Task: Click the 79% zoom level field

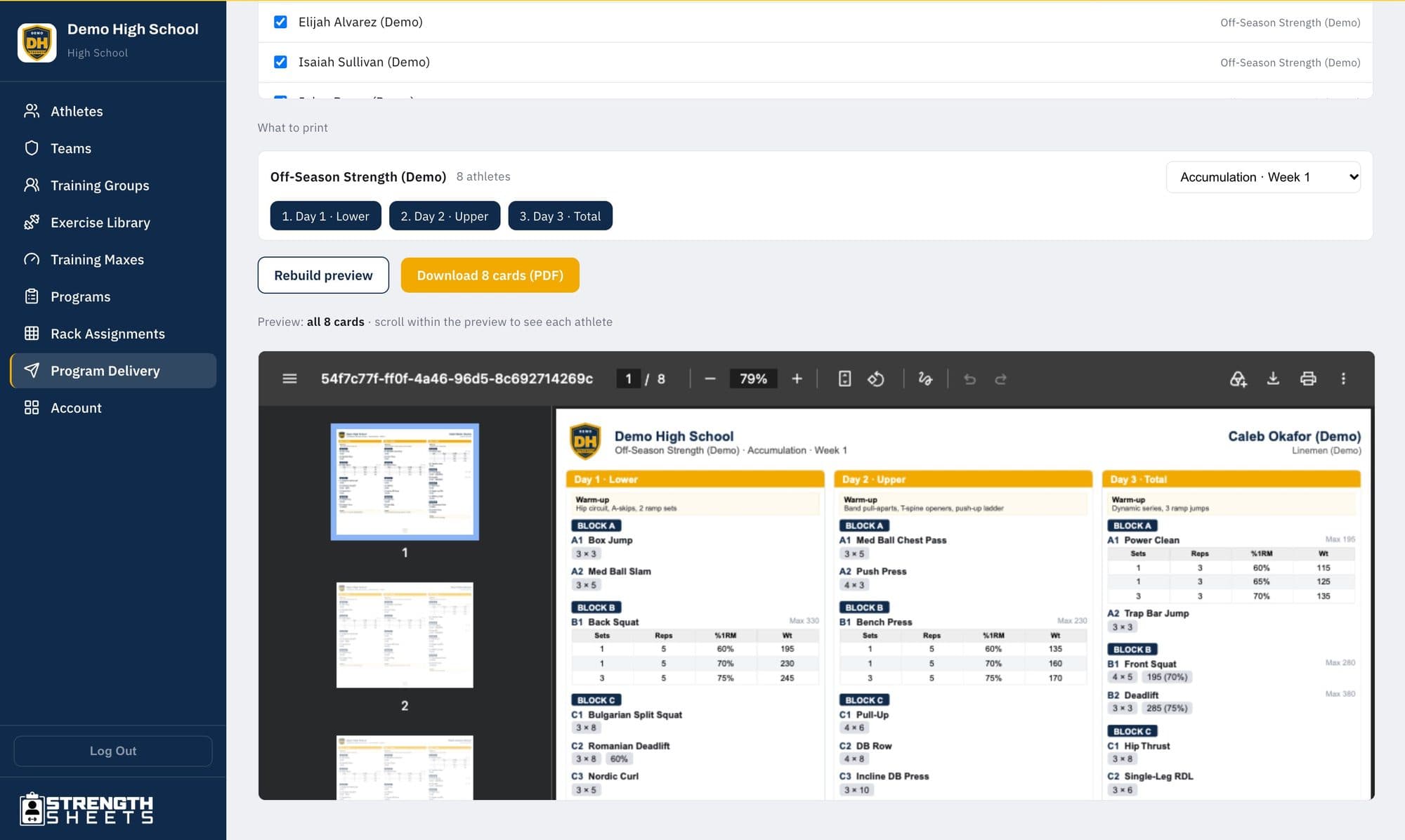Action: pos(753,379)
